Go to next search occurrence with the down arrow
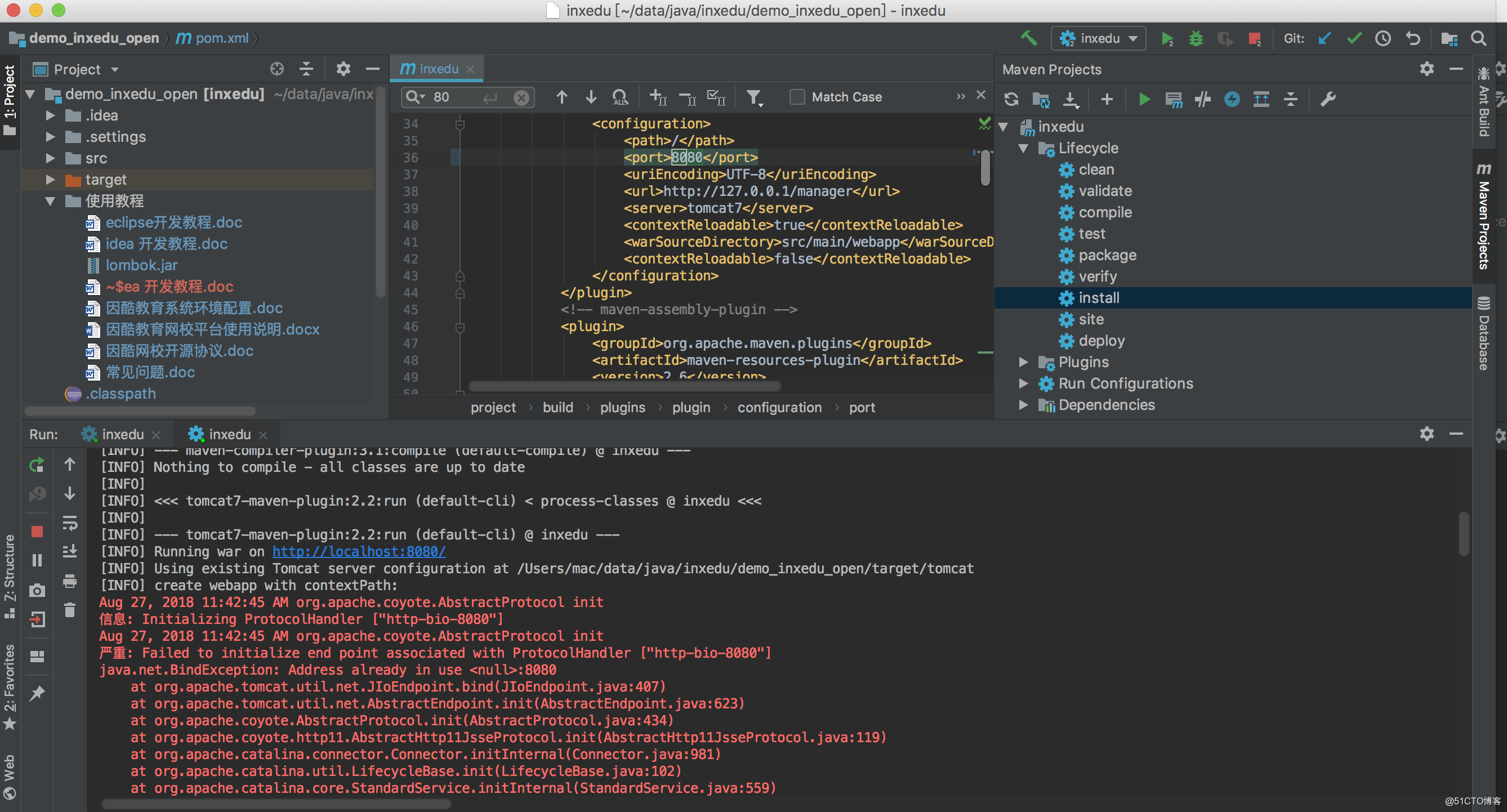The height and width of the screenshot is (812, 1507). (591, 97)
